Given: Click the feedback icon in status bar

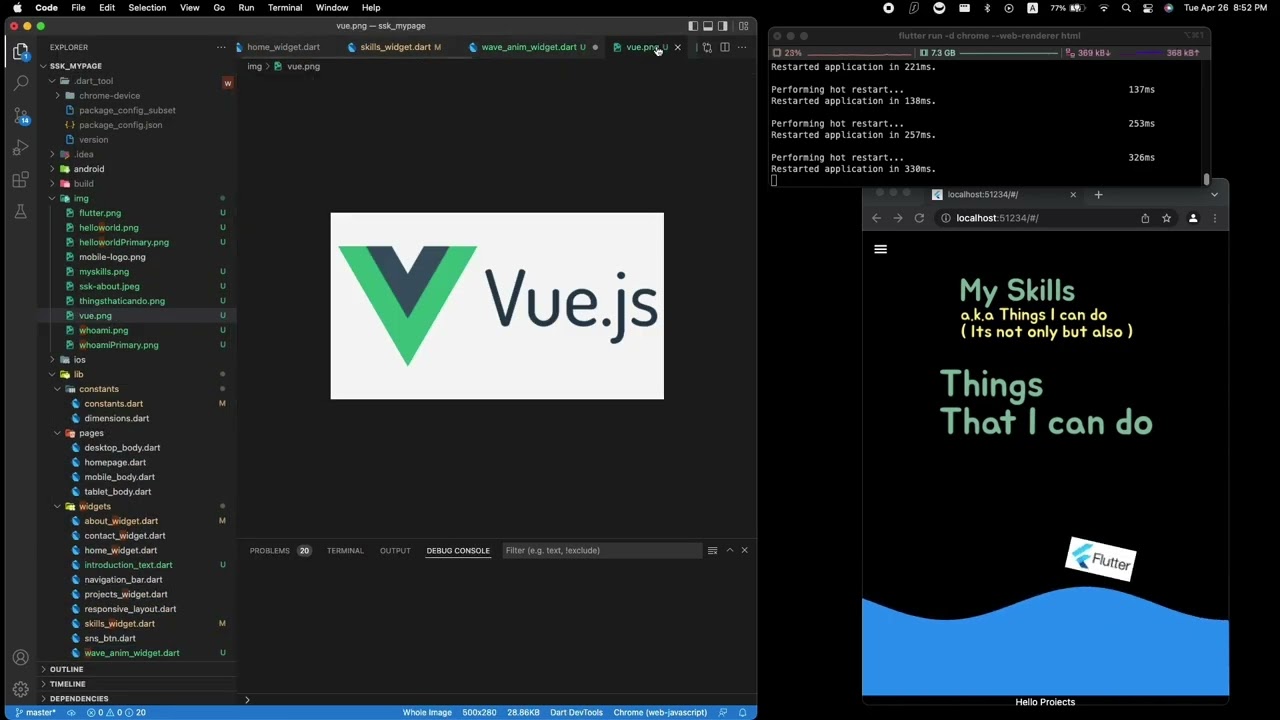Looking at the screenshot, I should pyautogui.click(x=722, y=712).
